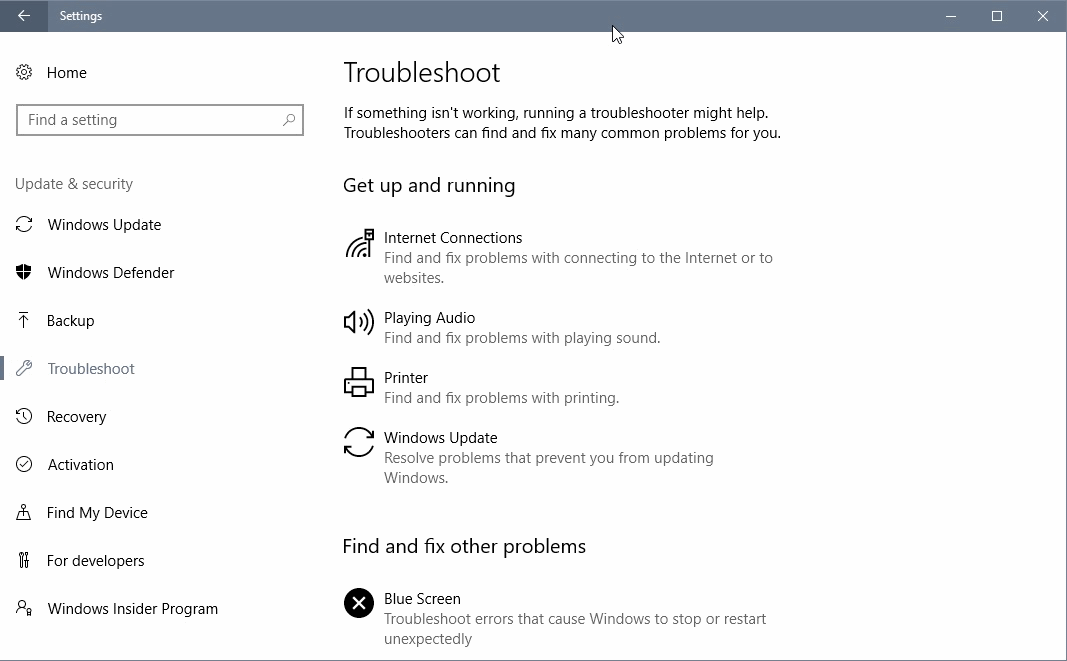Image resolution: width=1067 pixels, height=661 pixels.
Task: Click the Troubleshoot wrench icon
Action: click(24, 368)
